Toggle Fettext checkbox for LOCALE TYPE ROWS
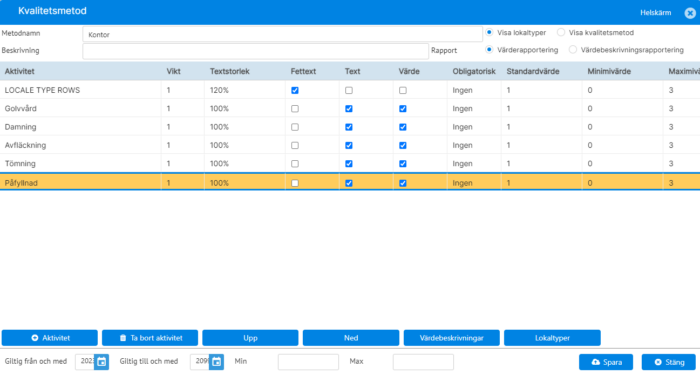The width and height of the screenshot is (700, 375). pyautogui.click(x=295, y=90)
